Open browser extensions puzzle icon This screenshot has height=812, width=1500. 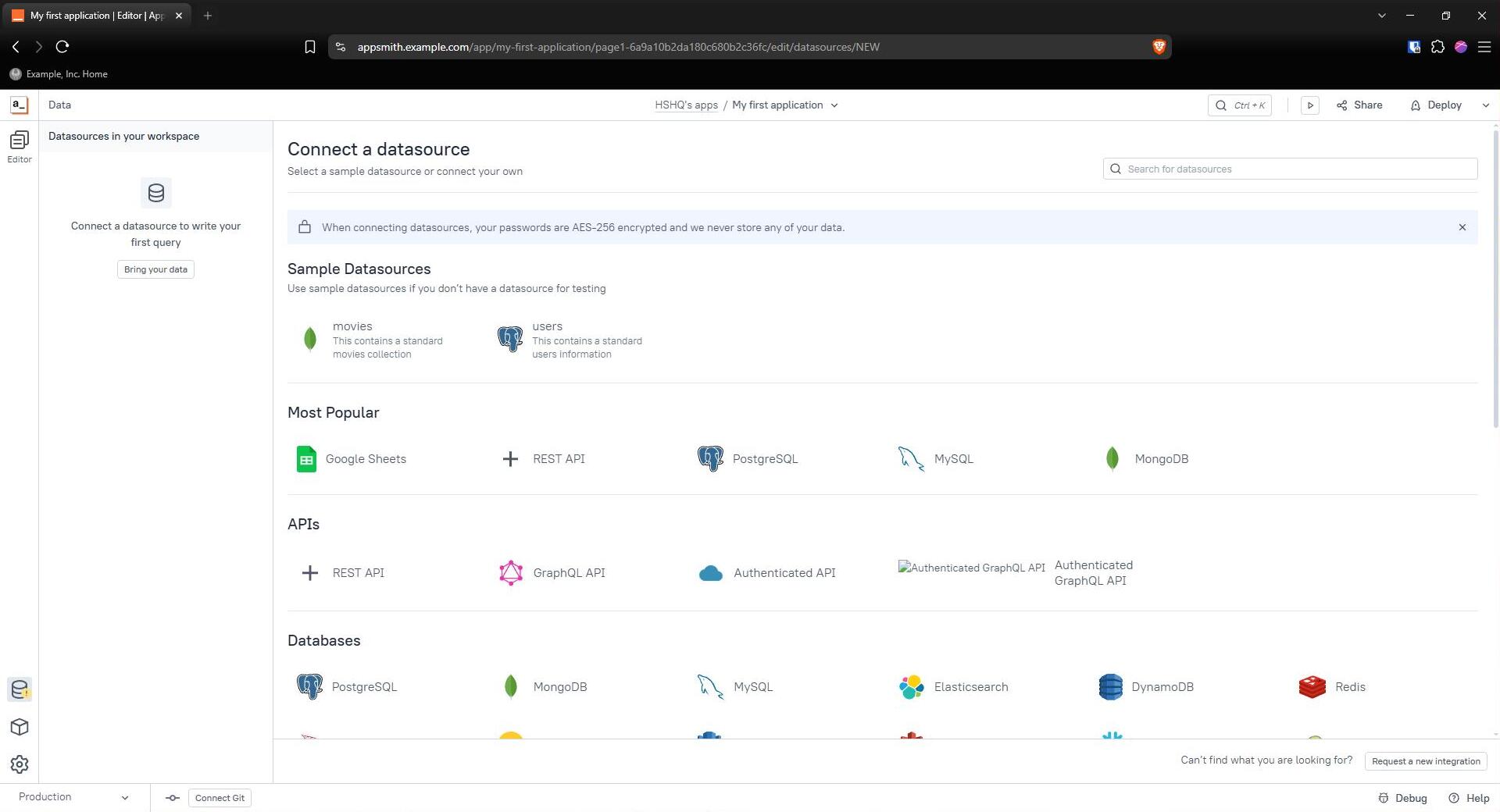(x=1437, y=47)
